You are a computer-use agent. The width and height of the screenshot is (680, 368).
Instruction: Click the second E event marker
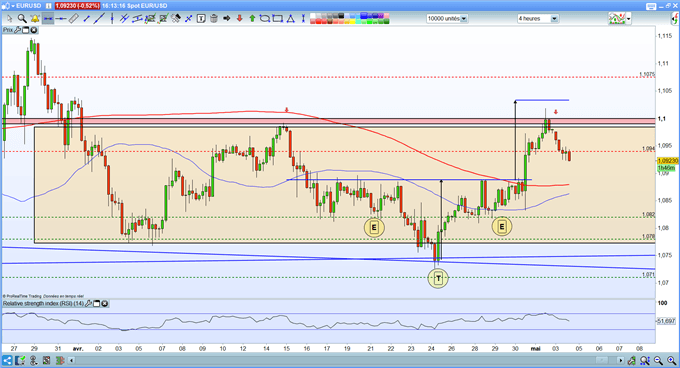click(502, 226)
